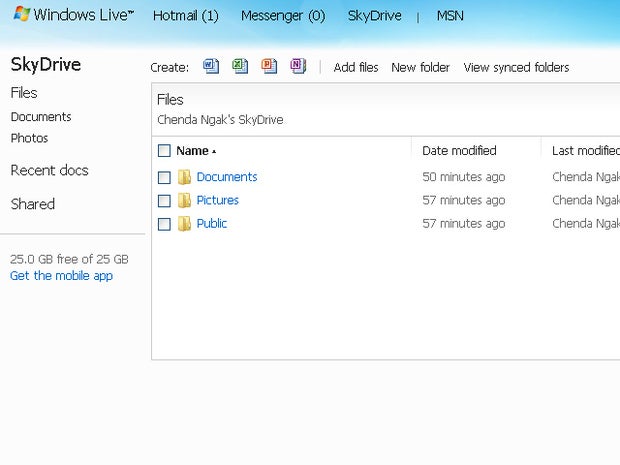620x465 pixels.
Task: Create a new OneNote notebook
Action: [x=298, y=67]
